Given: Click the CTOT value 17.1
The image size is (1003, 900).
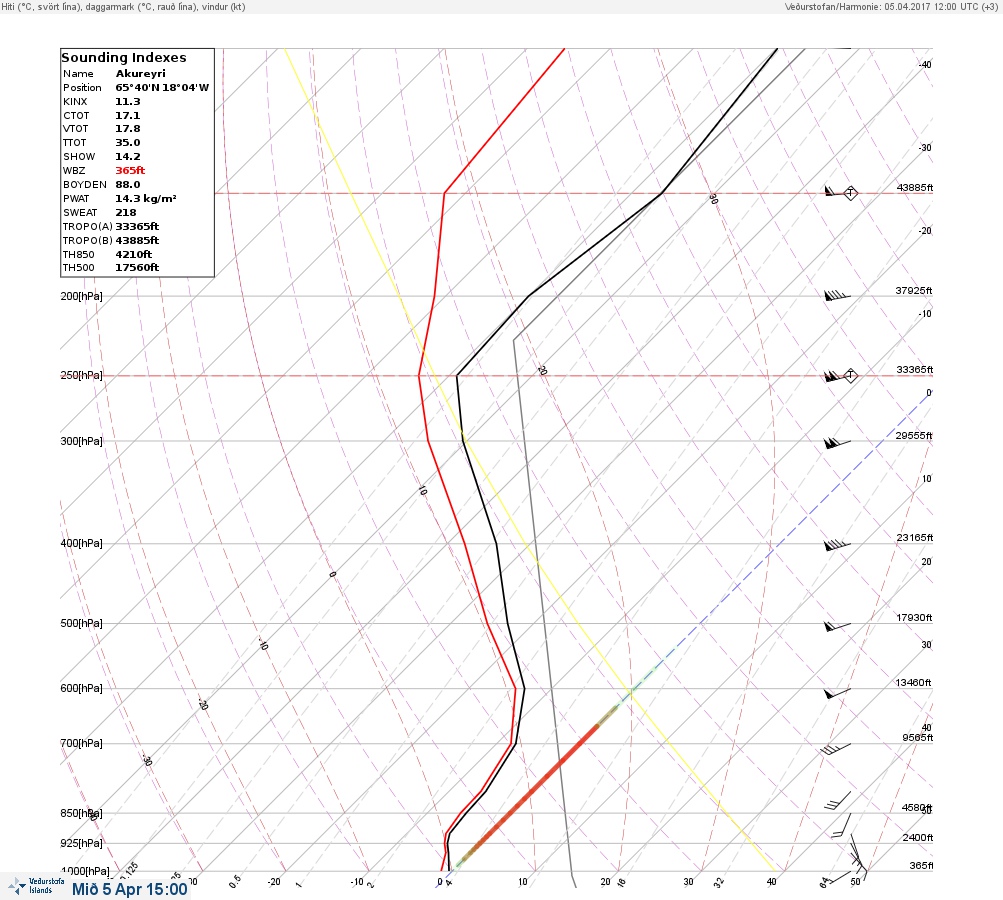Looking at the screenshot, I should pyautogui.click(x=128, y=116).
